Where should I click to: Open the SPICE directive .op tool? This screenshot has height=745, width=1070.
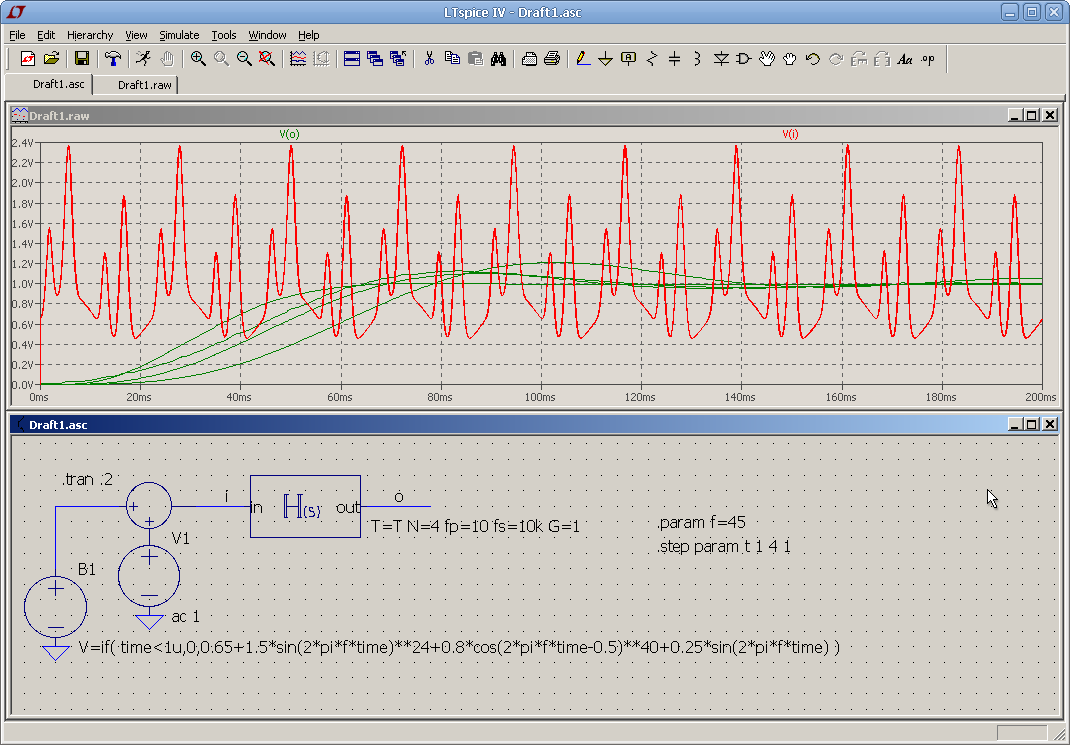click(928, 59)
